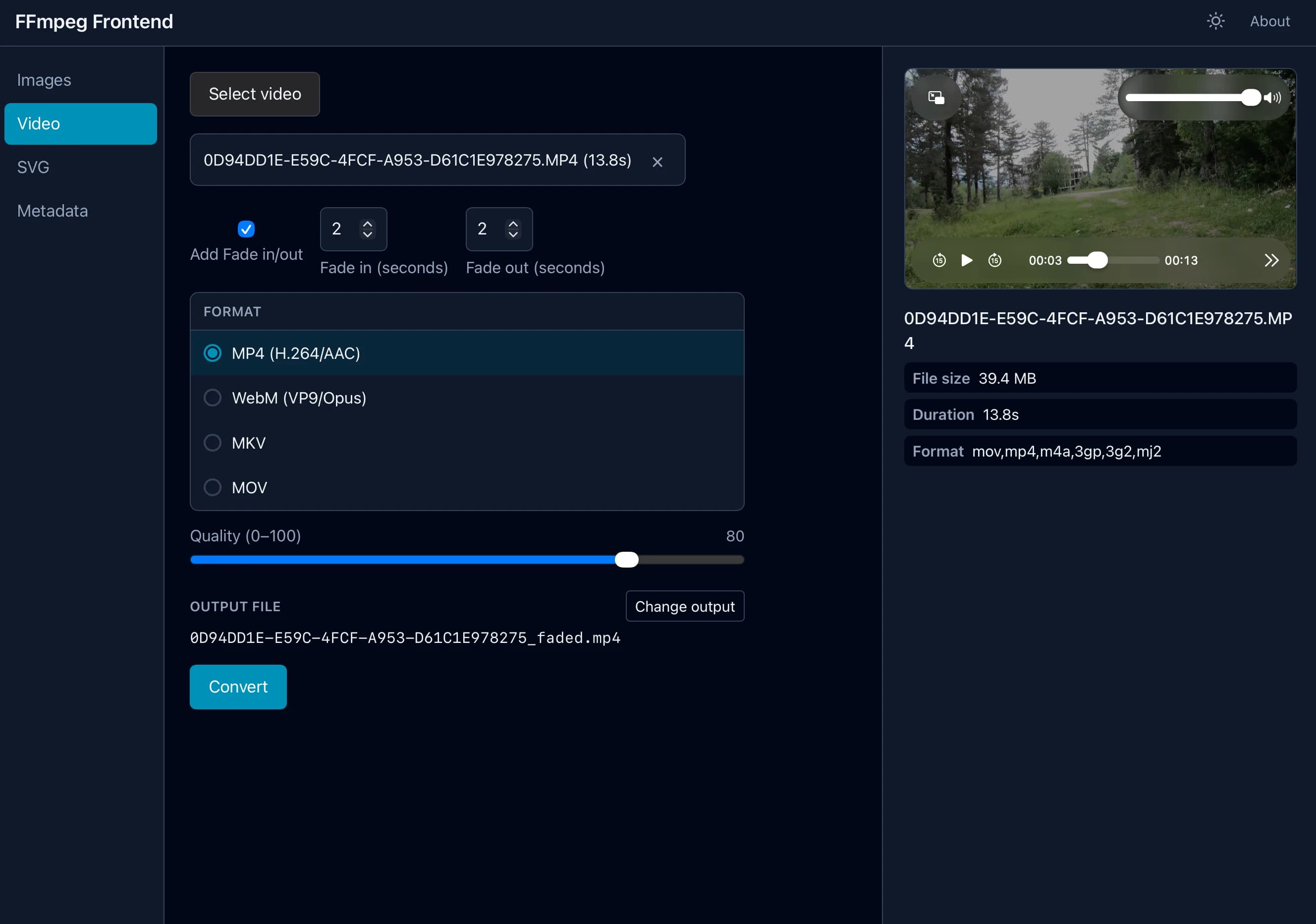Image resolution: width=1316 pixels, height=924 pixels.
Task: Switch to the Metadata section
Action: [x=53, y=211]
